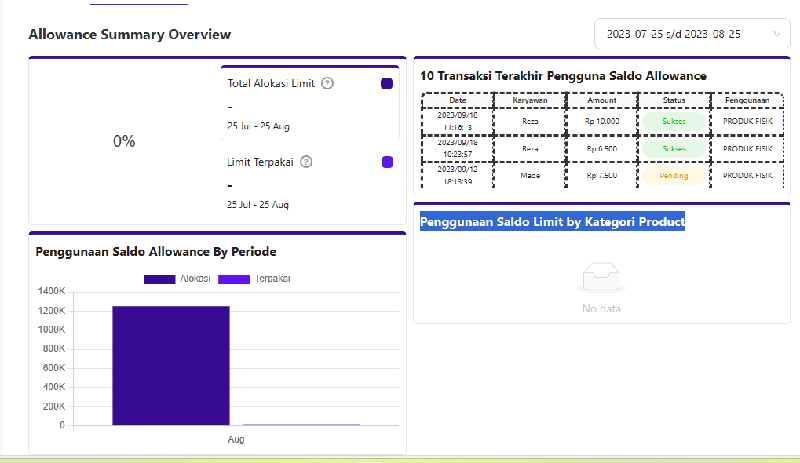Click the Date column header
The width and height of the screenshot is (800, 463).
coord(457,100)
